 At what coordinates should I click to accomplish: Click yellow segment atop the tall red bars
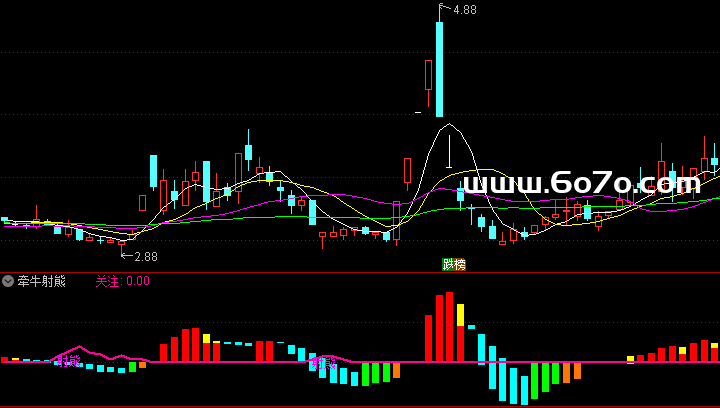pyautogui.click(x=460, y=315)
